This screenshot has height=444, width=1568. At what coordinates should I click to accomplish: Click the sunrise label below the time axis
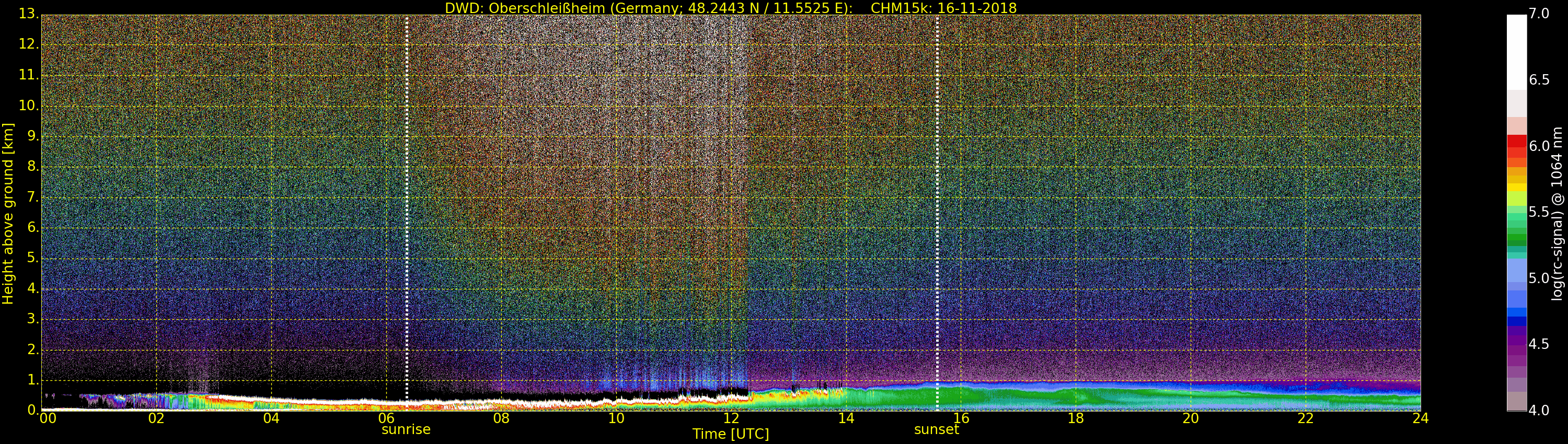[x=406, y=429]
